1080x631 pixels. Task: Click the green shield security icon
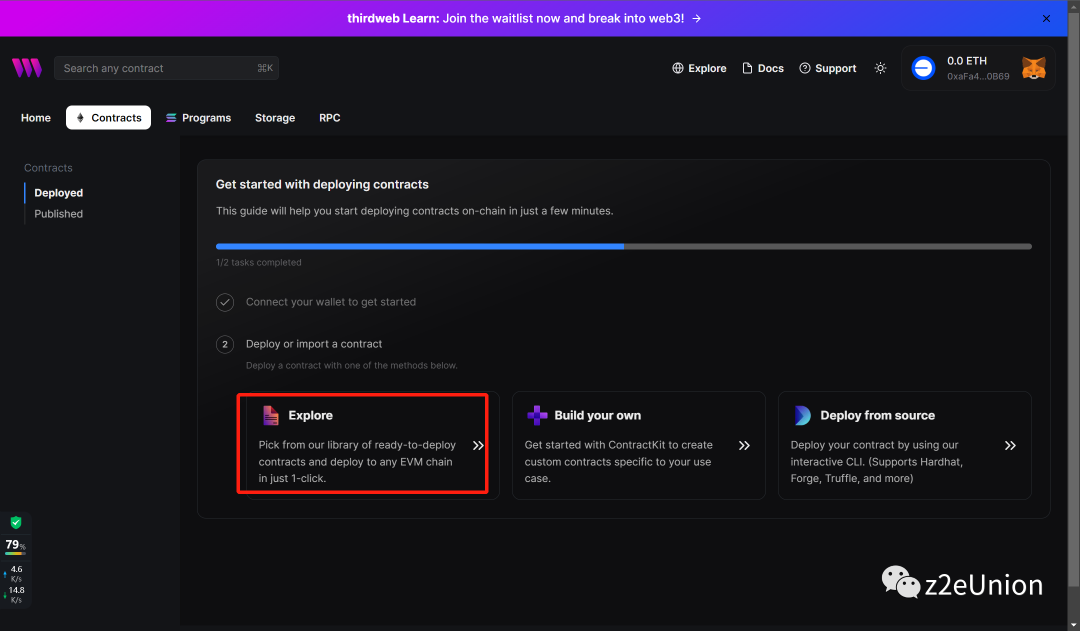coord(16,523)
